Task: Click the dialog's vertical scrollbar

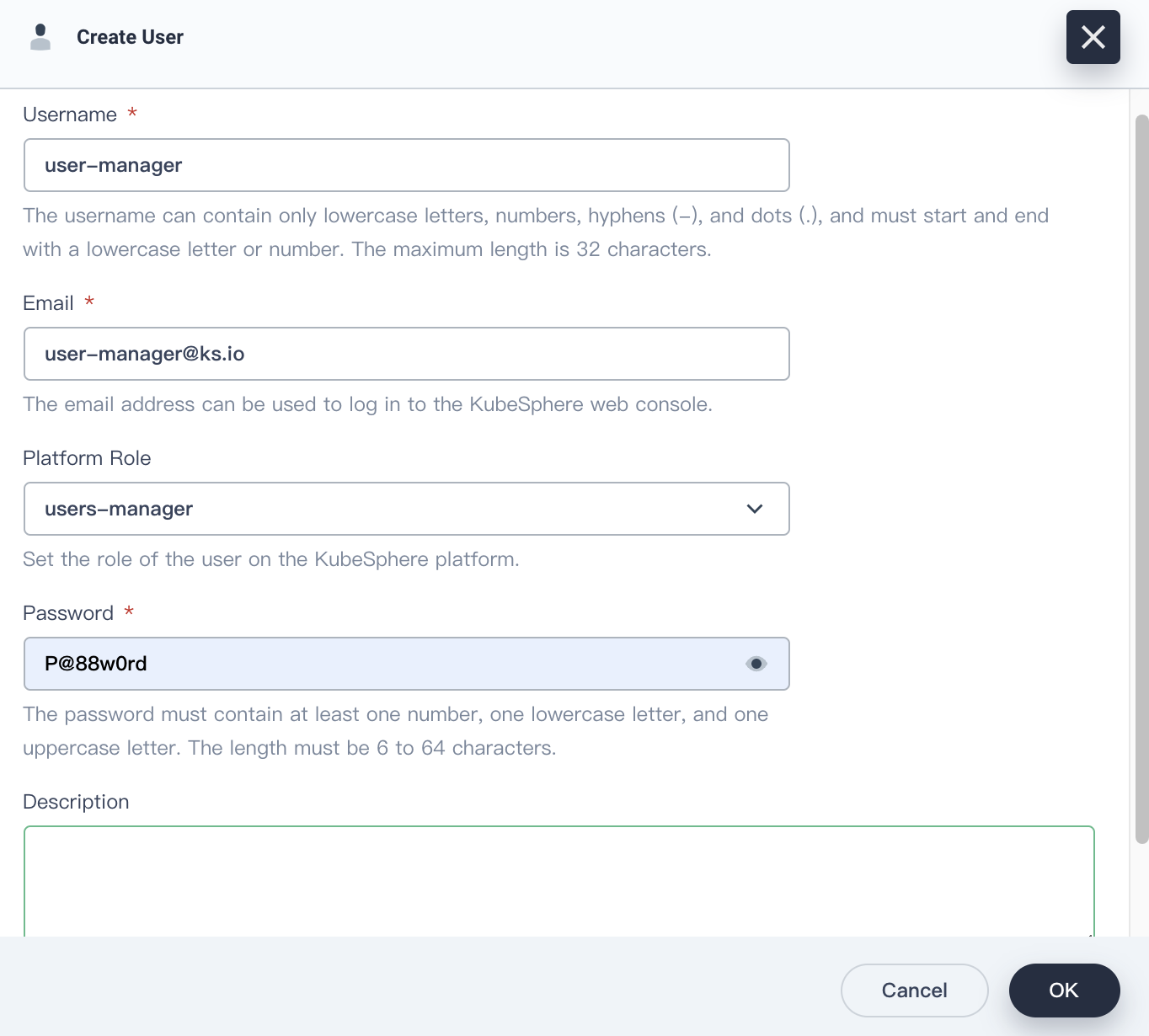Action: point(1141,478)
